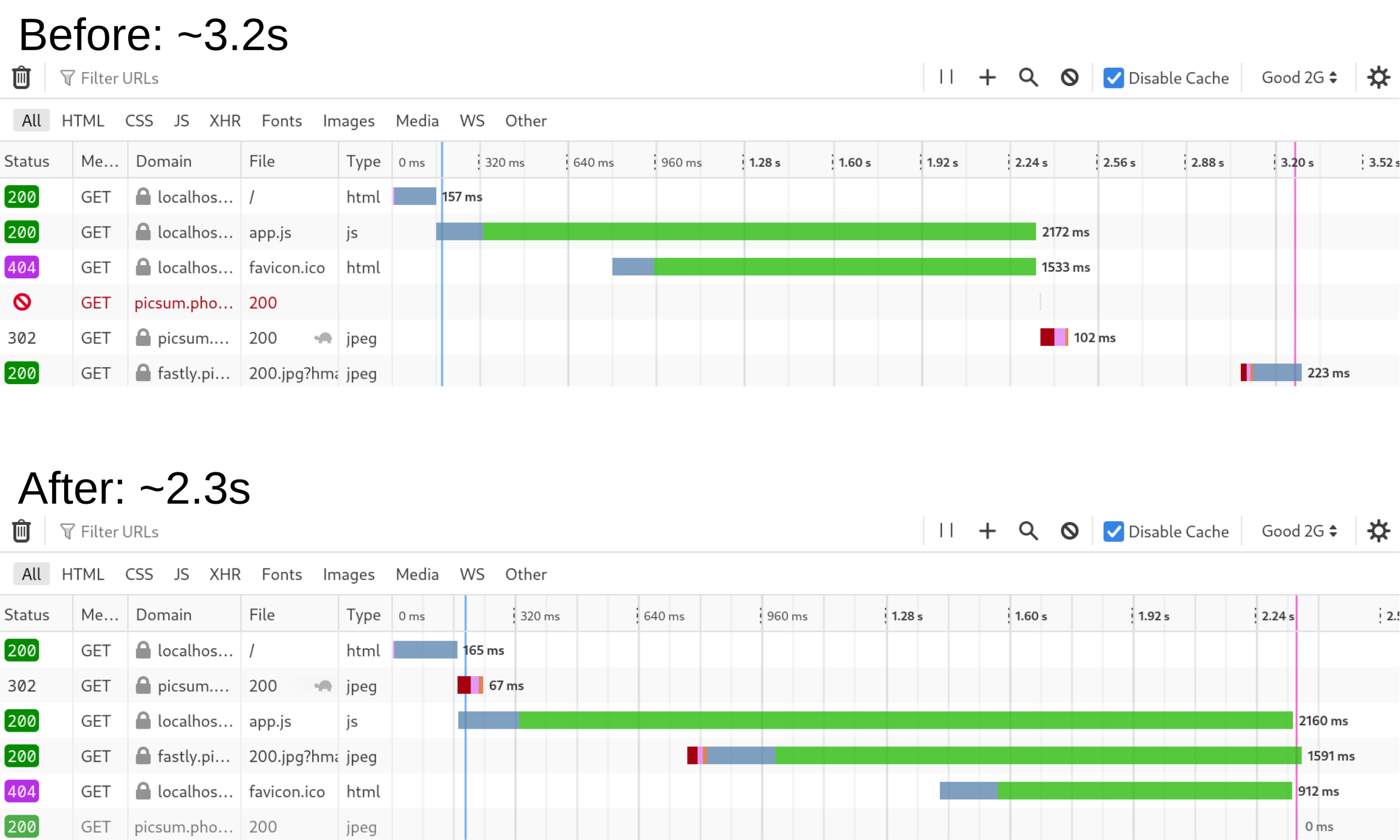The image size is (1400, 840).
Task: Focus the Filter URLs field in the After panel
Action: pos(484,532)
